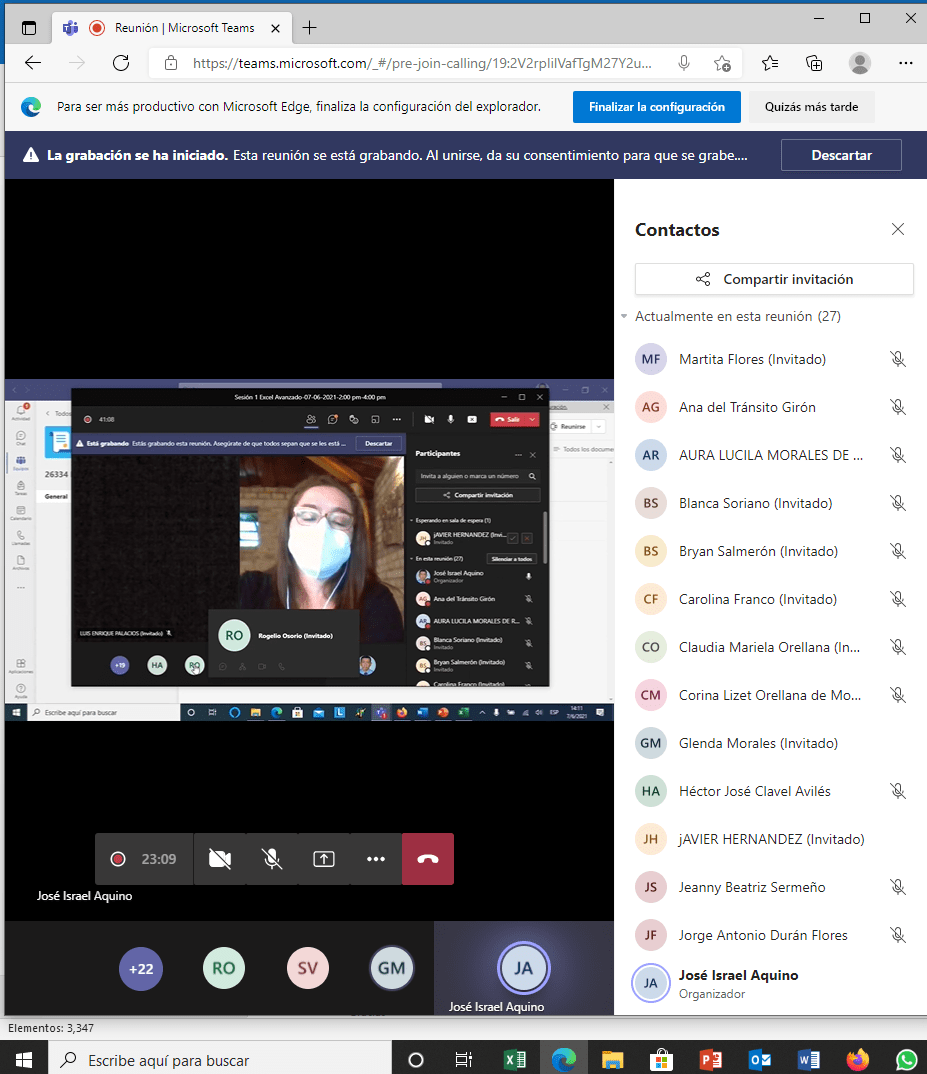The image size is (927, 1074).
Task: Click muted mic icon for AURA LUCILA MORALES
Action: click(898, 455)
